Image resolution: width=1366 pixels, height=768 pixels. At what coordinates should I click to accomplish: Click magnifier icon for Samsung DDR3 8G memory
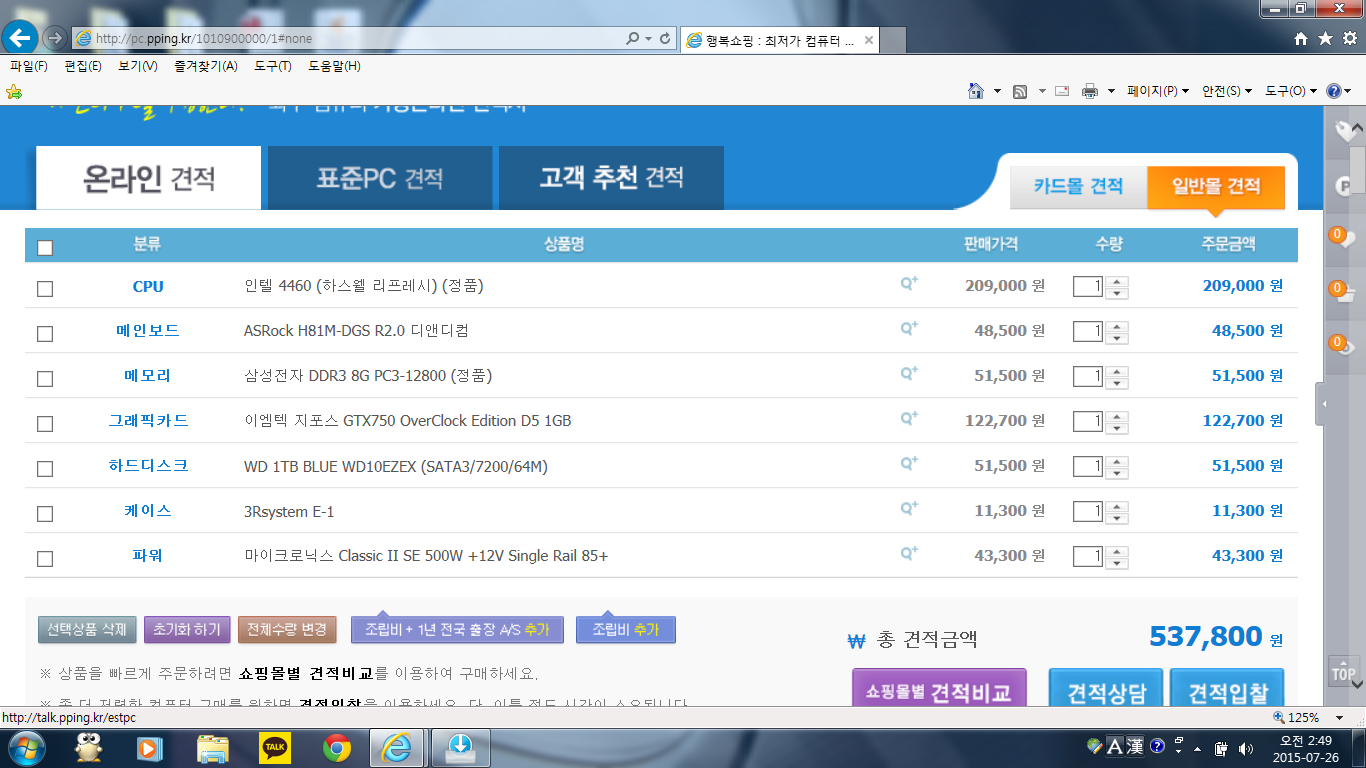[909, 374]
